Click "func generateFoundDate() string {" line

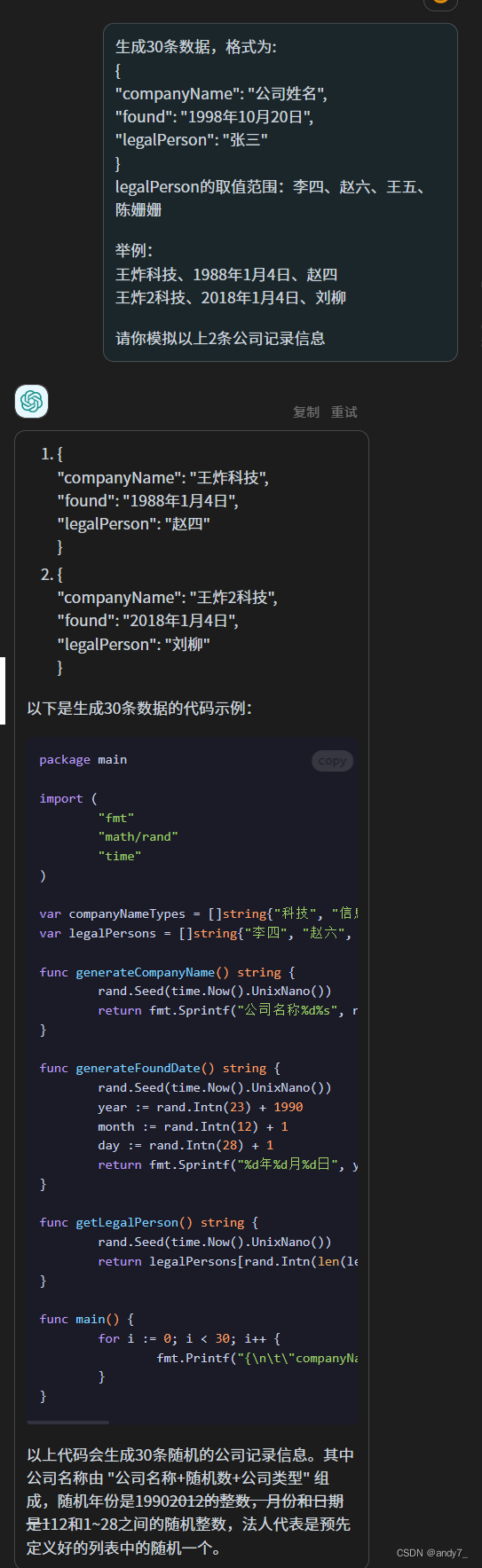tap(160, 1069)
